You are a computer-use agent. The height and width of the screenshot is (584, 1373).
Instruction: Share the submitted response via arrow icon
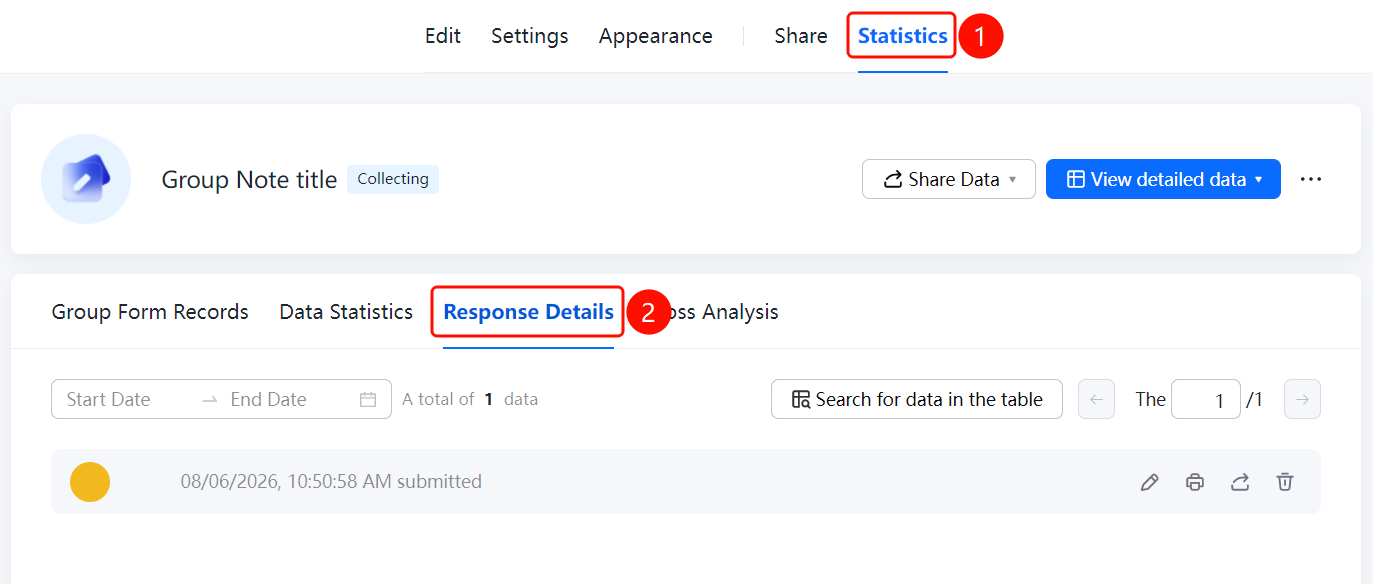[1240, 482]
